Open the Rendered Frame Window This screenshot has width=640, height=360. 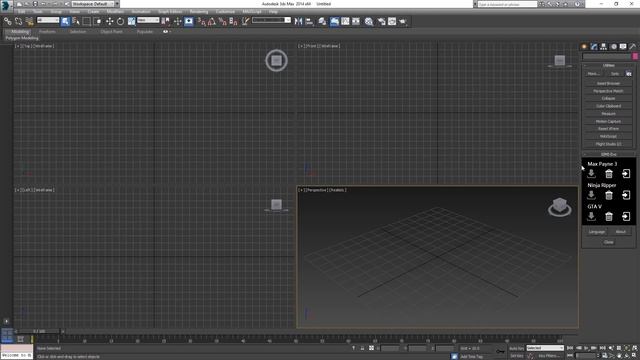pyautogui.click(x=392, y=21)
